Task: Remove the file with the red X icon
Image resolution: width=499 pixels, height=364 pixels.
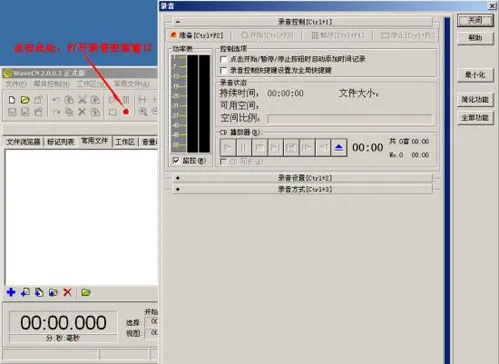Action: (67, 292)
